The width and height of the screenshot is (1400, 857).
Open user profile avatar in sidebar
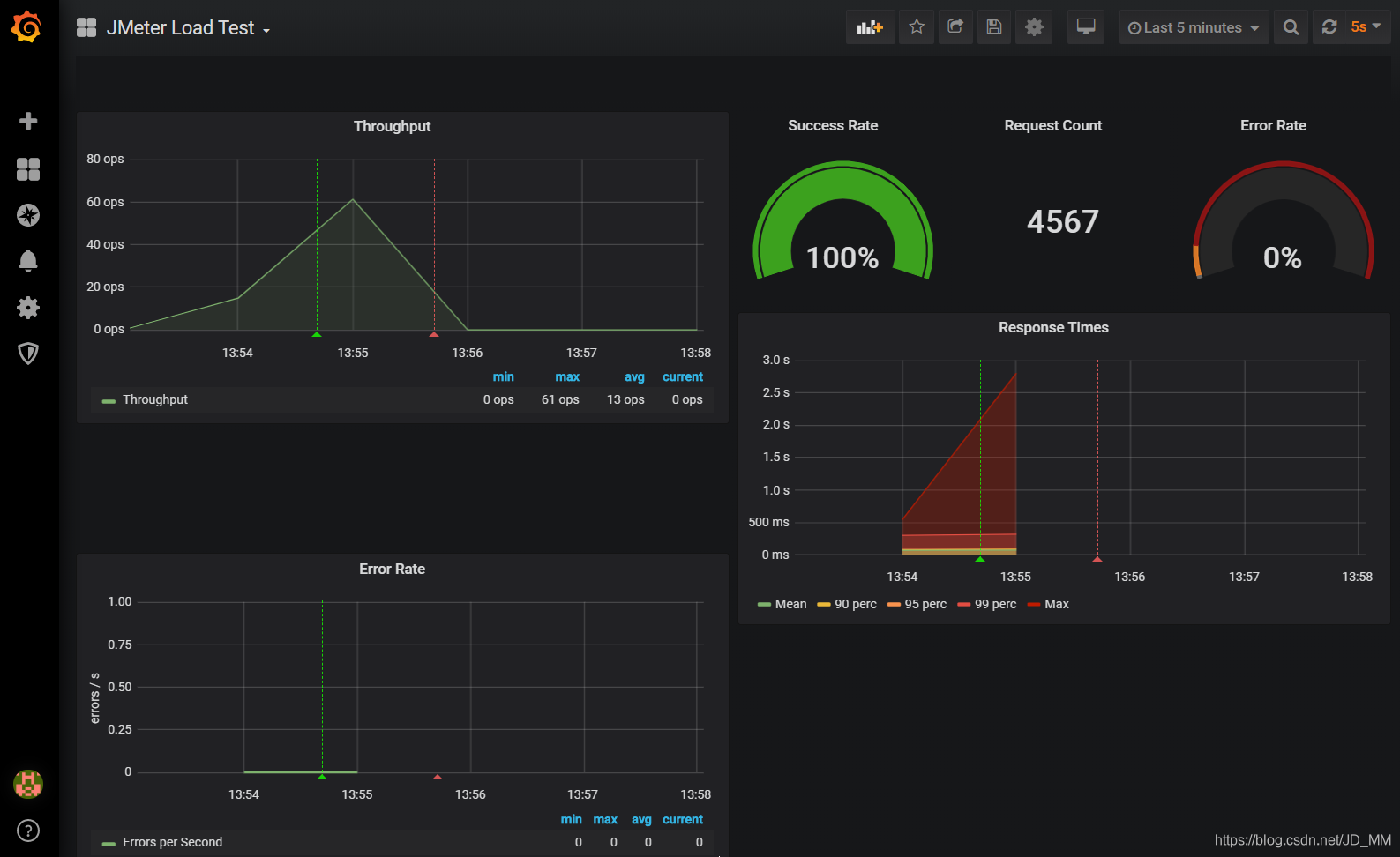click(x=28, y=784)
